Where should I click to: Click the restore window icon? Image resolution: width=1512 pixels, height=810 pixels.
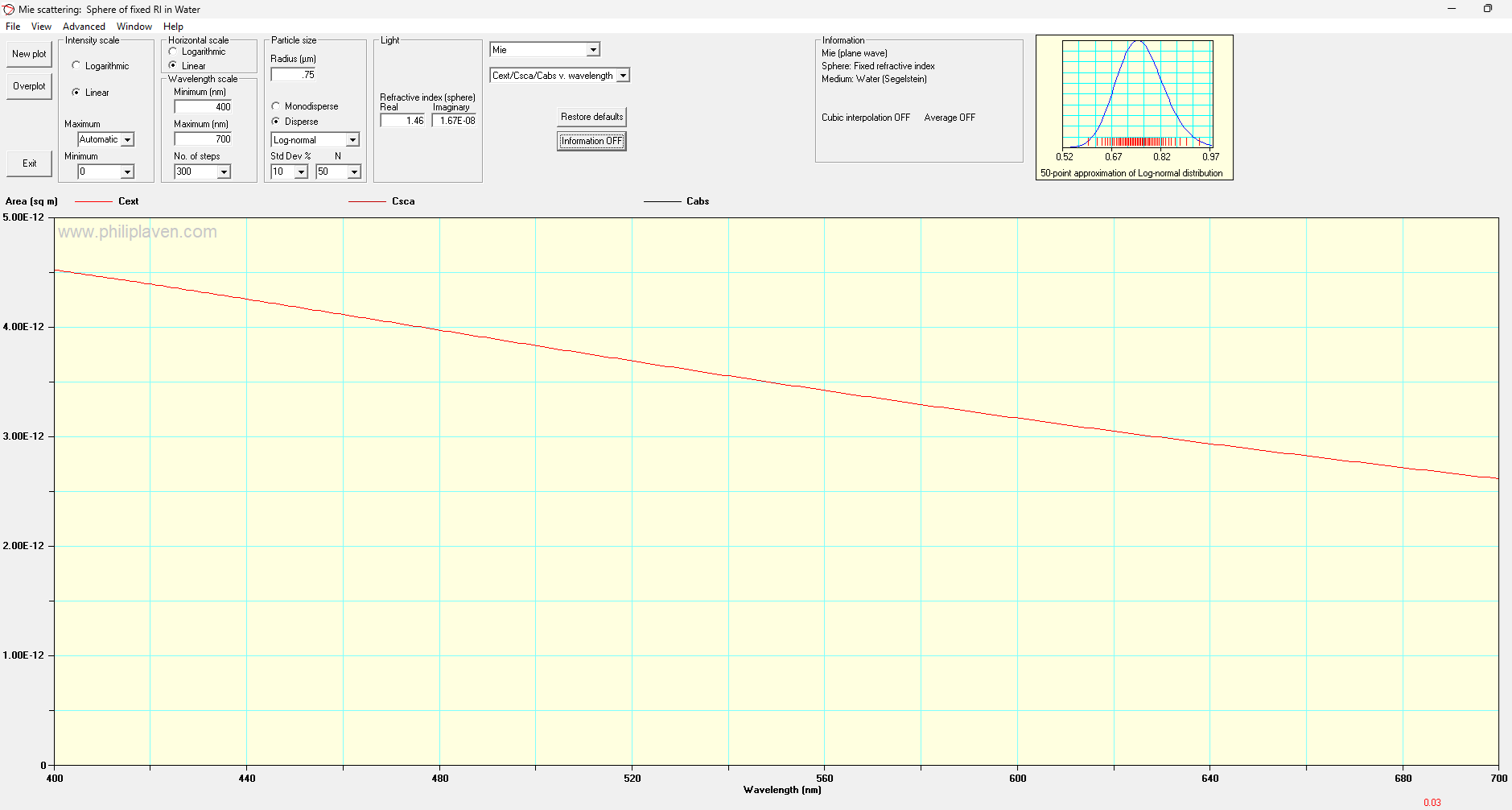point(1487,9)
